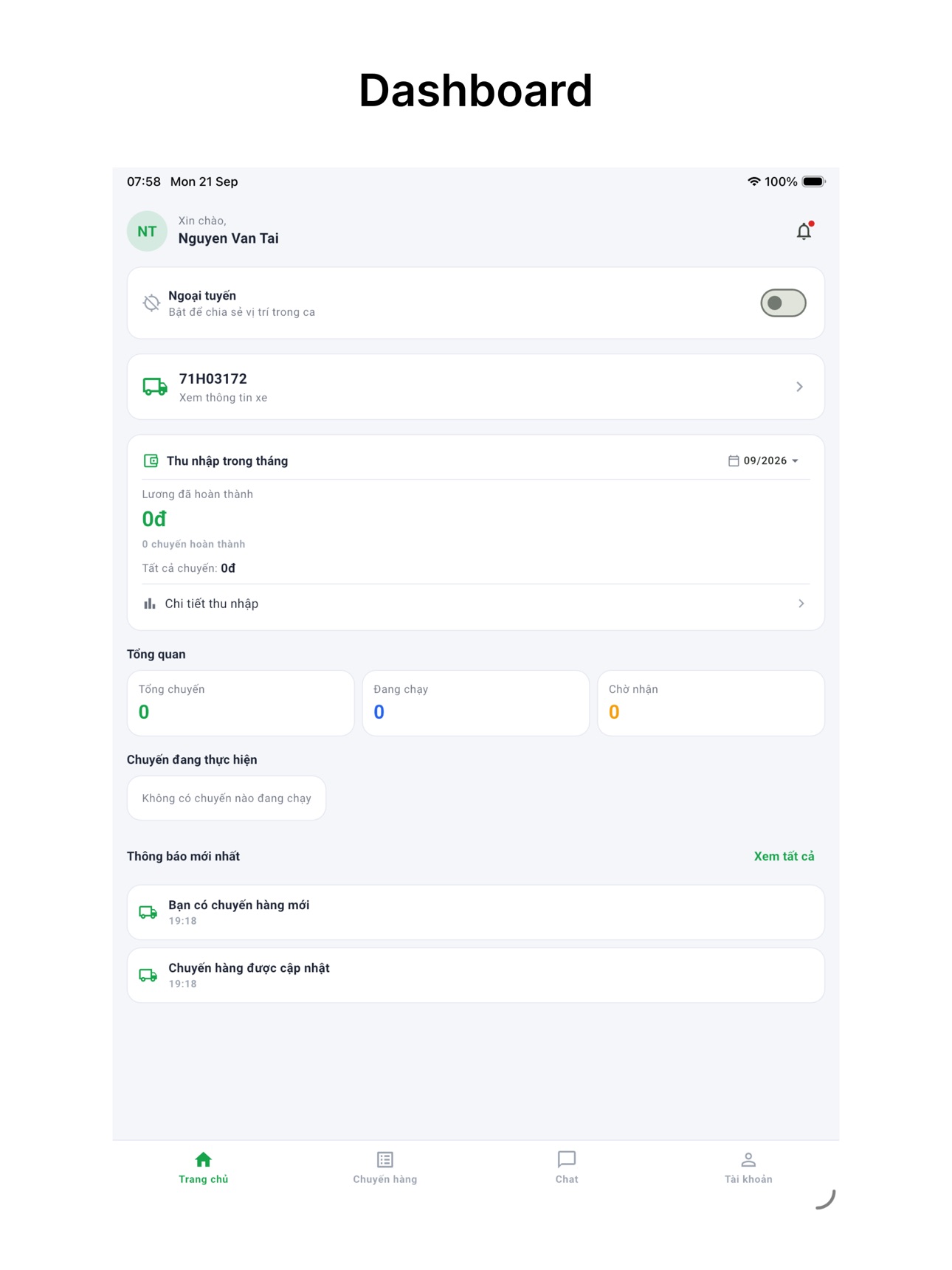952x1270 pixels.
Task: Open notifications bell icon
Action: click(804, 231)
